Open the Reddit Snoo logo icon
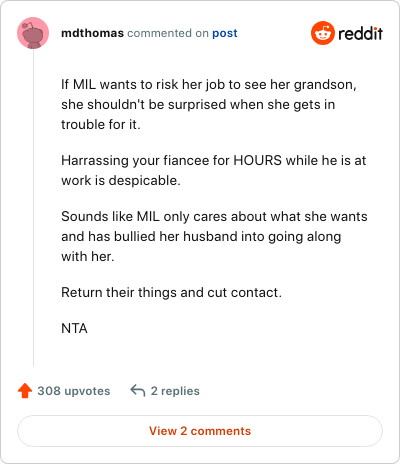This screenshot has height=464, width=400. (322, 33)
